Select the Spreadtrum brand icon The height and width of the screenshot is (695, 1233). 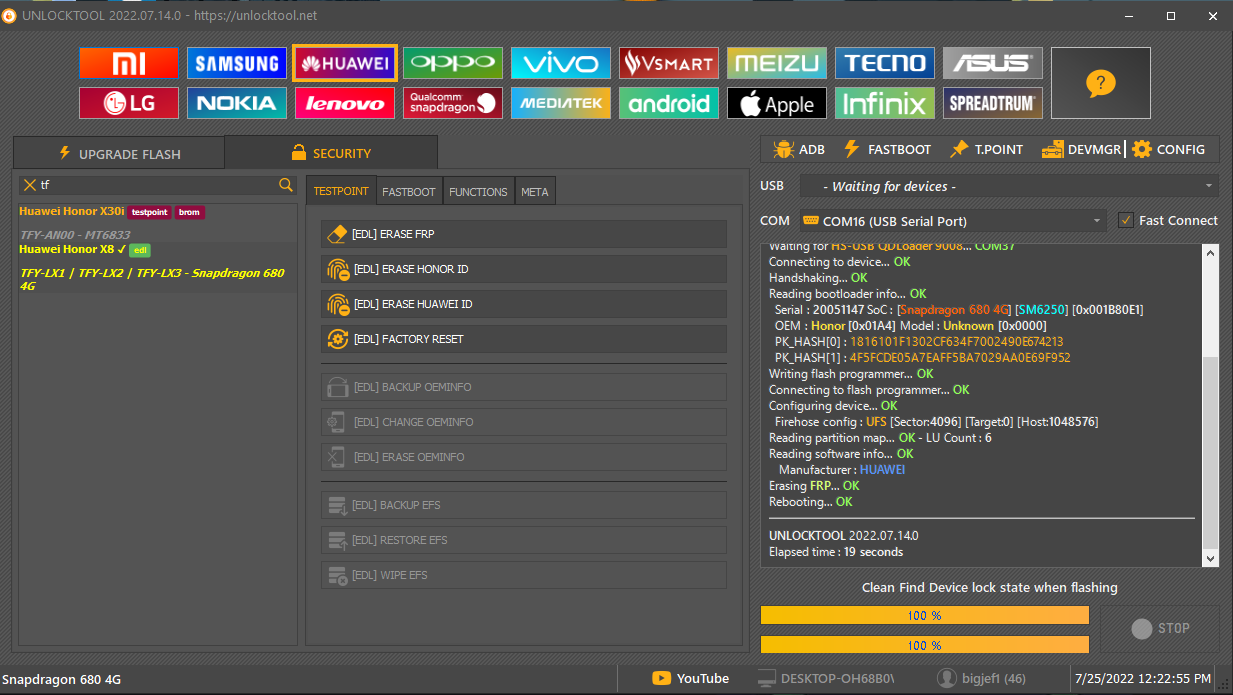(993, 103)
